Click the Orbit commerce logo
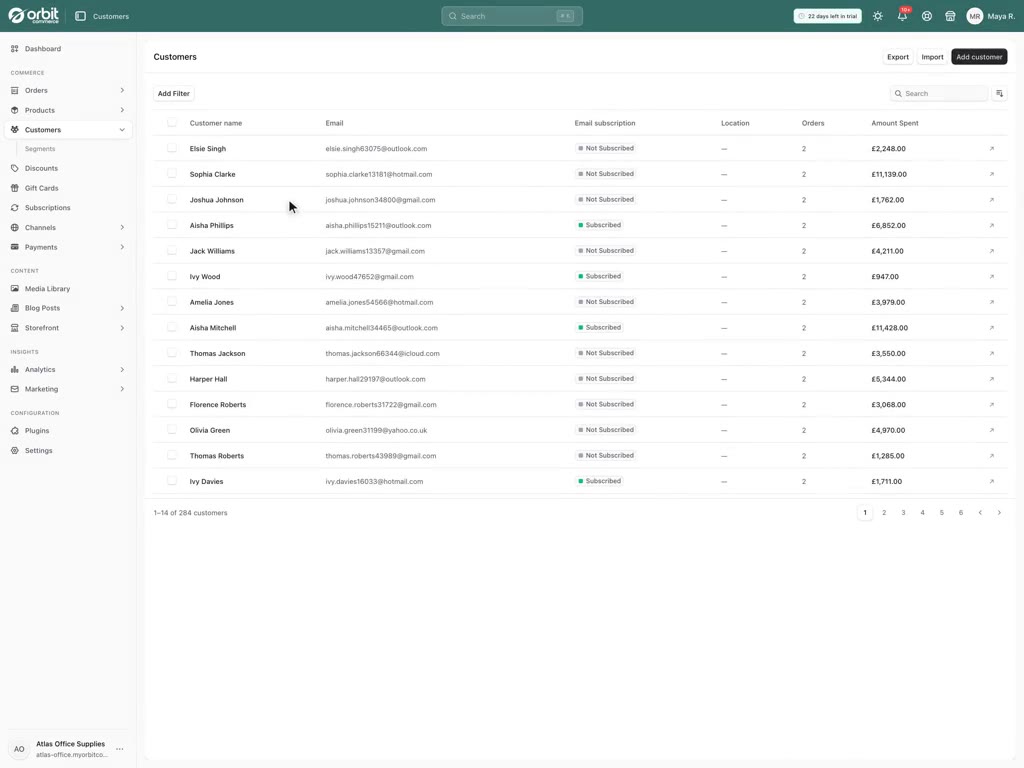Viewport: 1024px width, 768px height. pyautogui.click(x=34, y=16)
